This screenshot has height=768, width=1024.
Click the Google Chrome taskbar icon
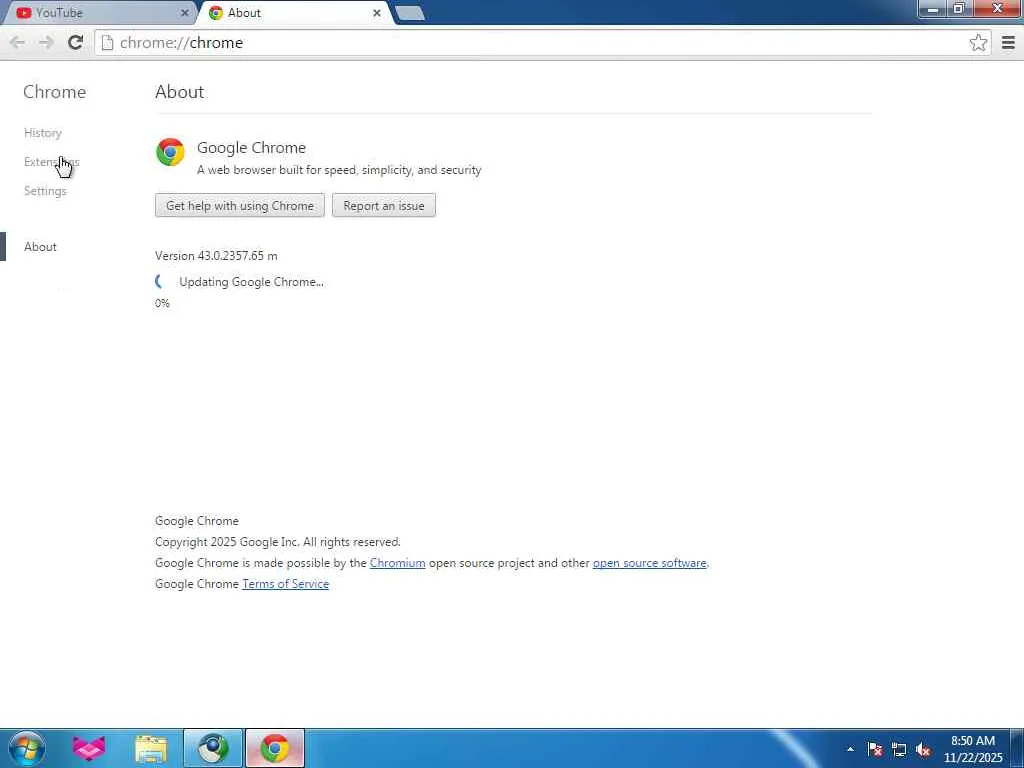[x=275, y=748]
